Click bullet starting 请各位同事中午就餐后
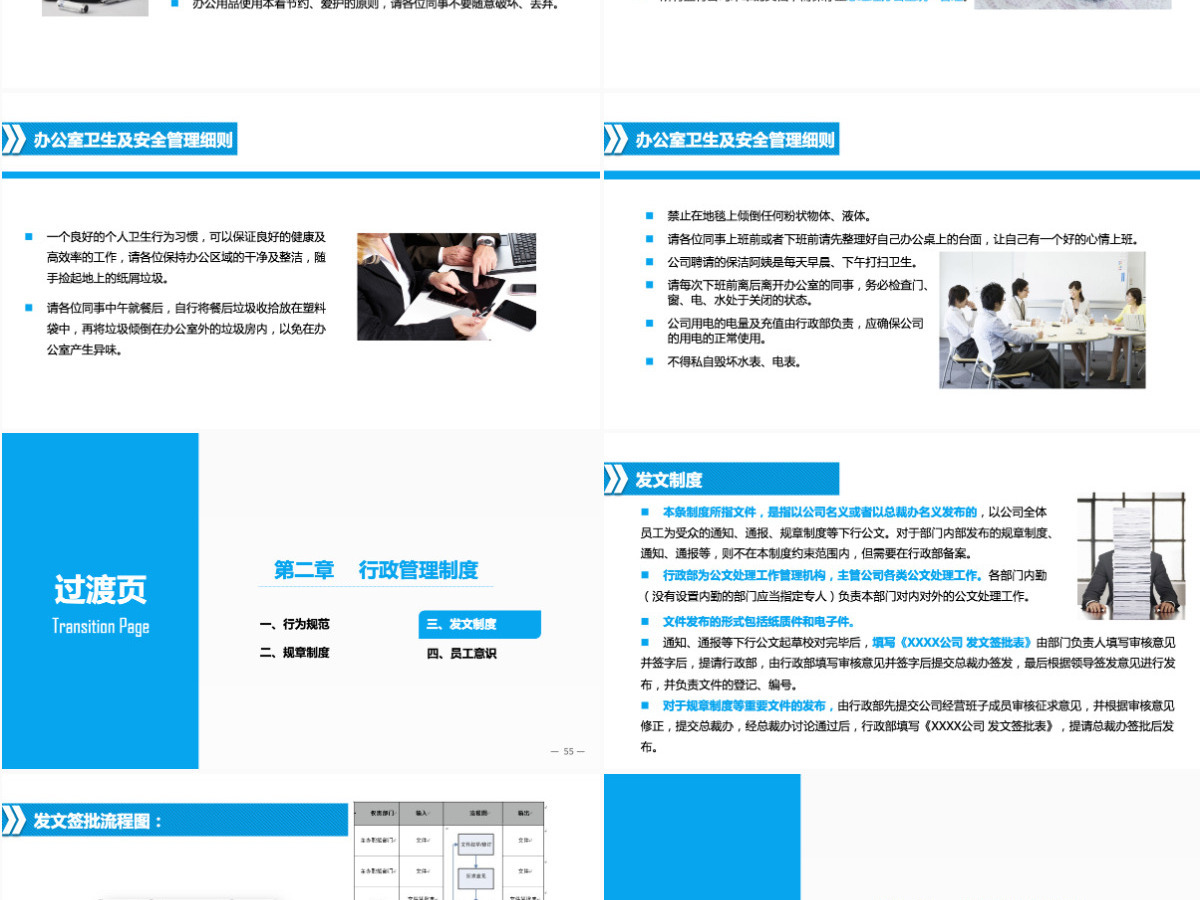 click(x=186, y=329)
